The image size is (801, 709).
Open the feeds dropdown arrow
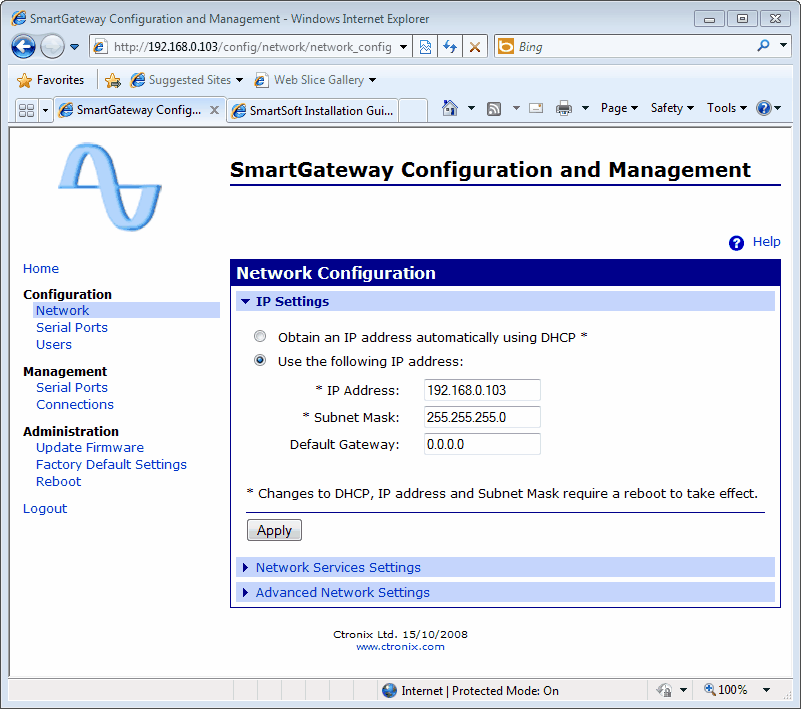tap(516, 108)
